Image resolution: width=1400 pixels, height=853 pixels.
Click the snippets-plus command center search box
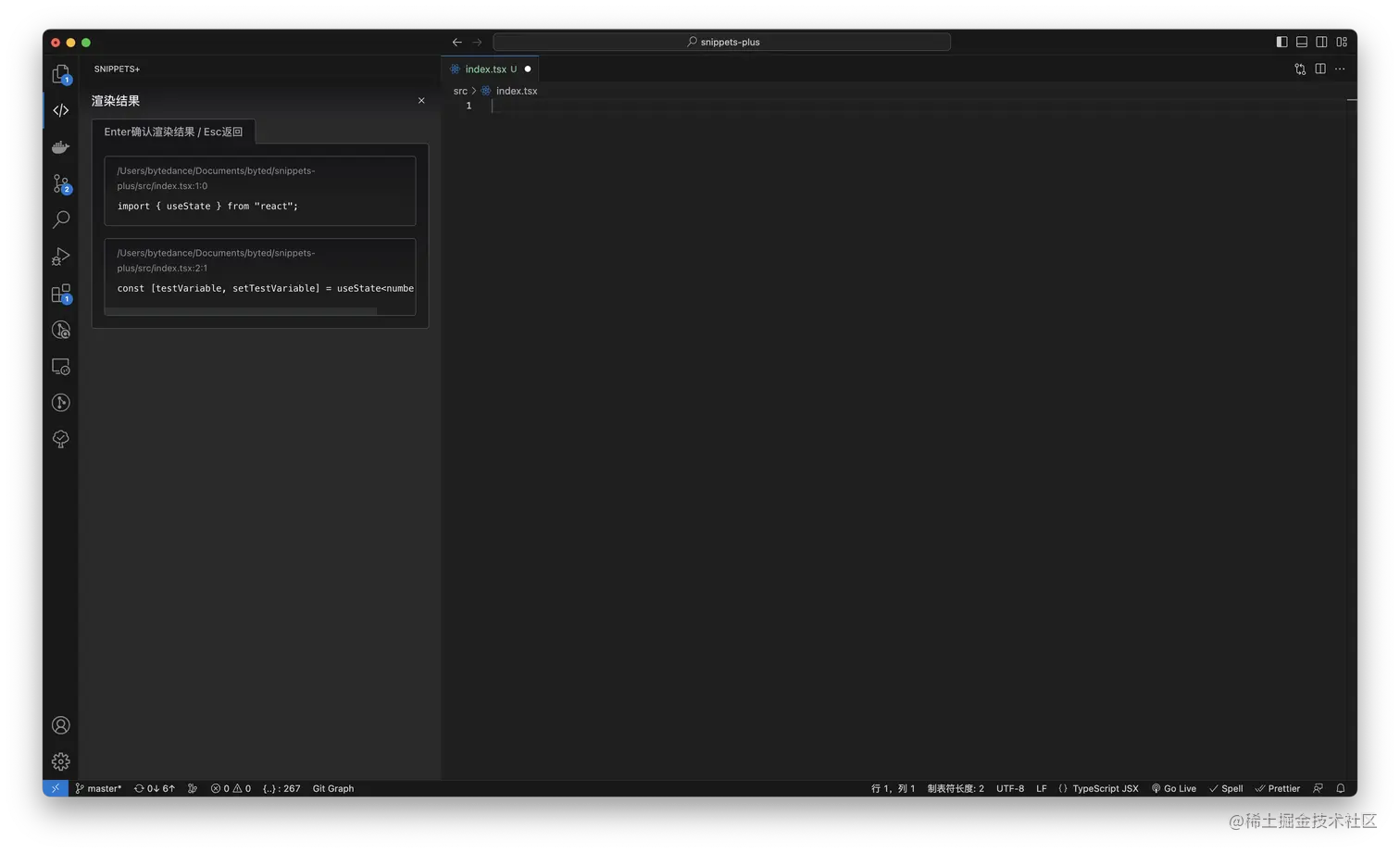pos(722,42)
